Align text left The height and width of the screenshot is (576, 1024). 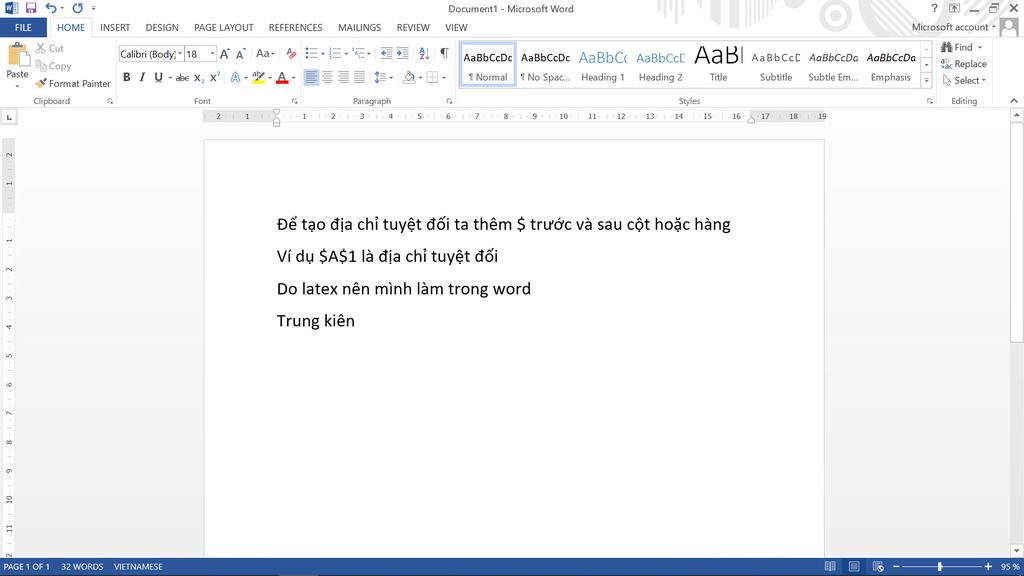pos(312,77)
